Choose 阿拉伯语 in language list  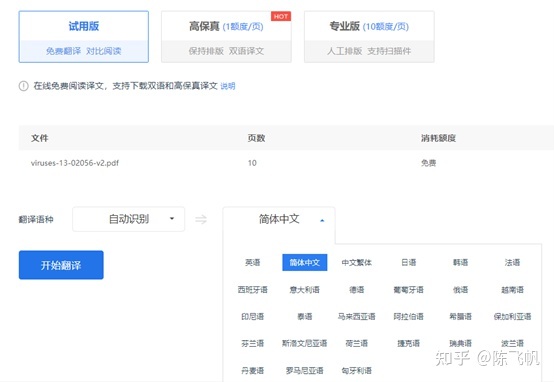pyautogui.click(x=408, y=316)
